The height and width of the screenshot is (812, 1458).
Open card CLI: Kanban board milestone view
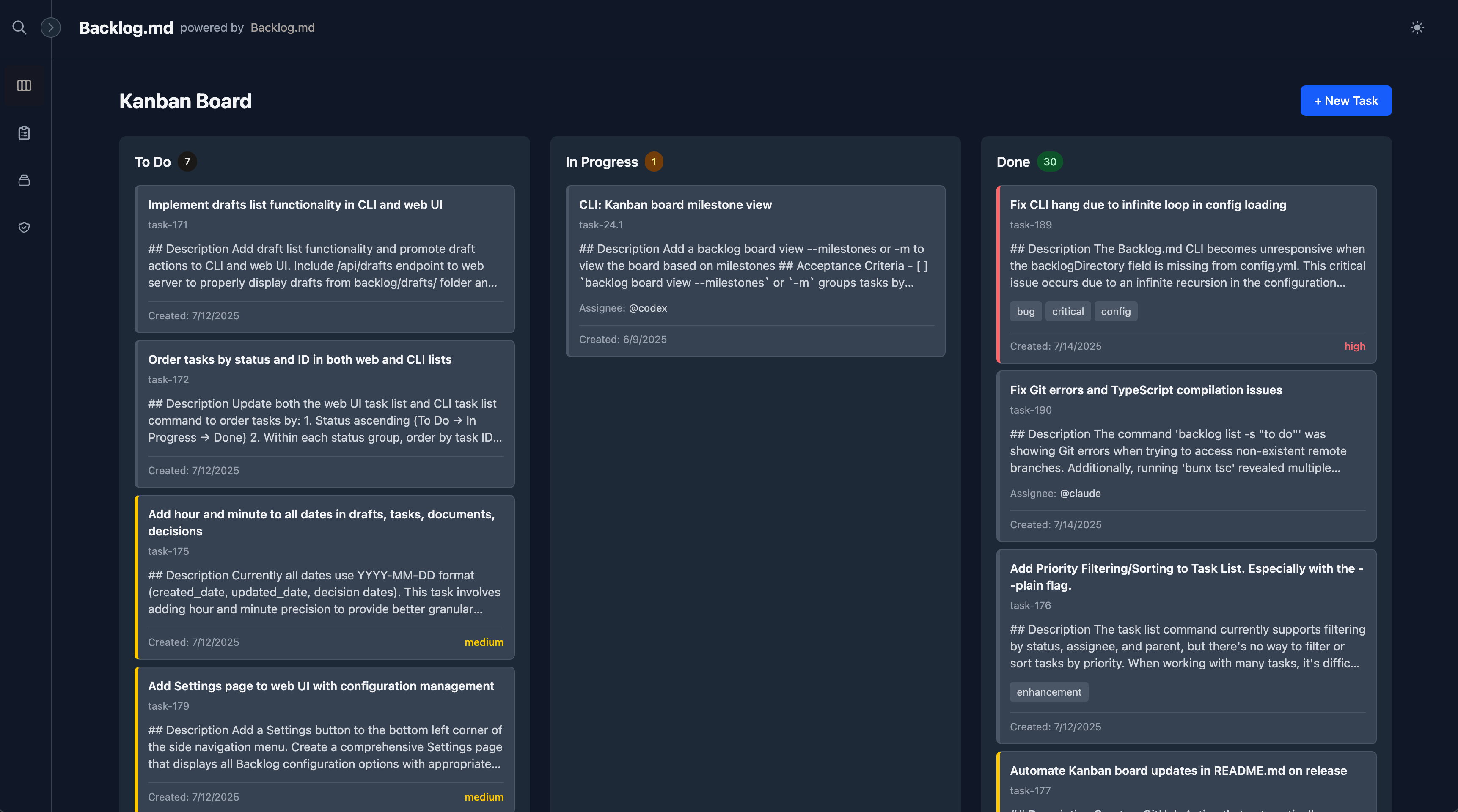(x=755, y=271)
